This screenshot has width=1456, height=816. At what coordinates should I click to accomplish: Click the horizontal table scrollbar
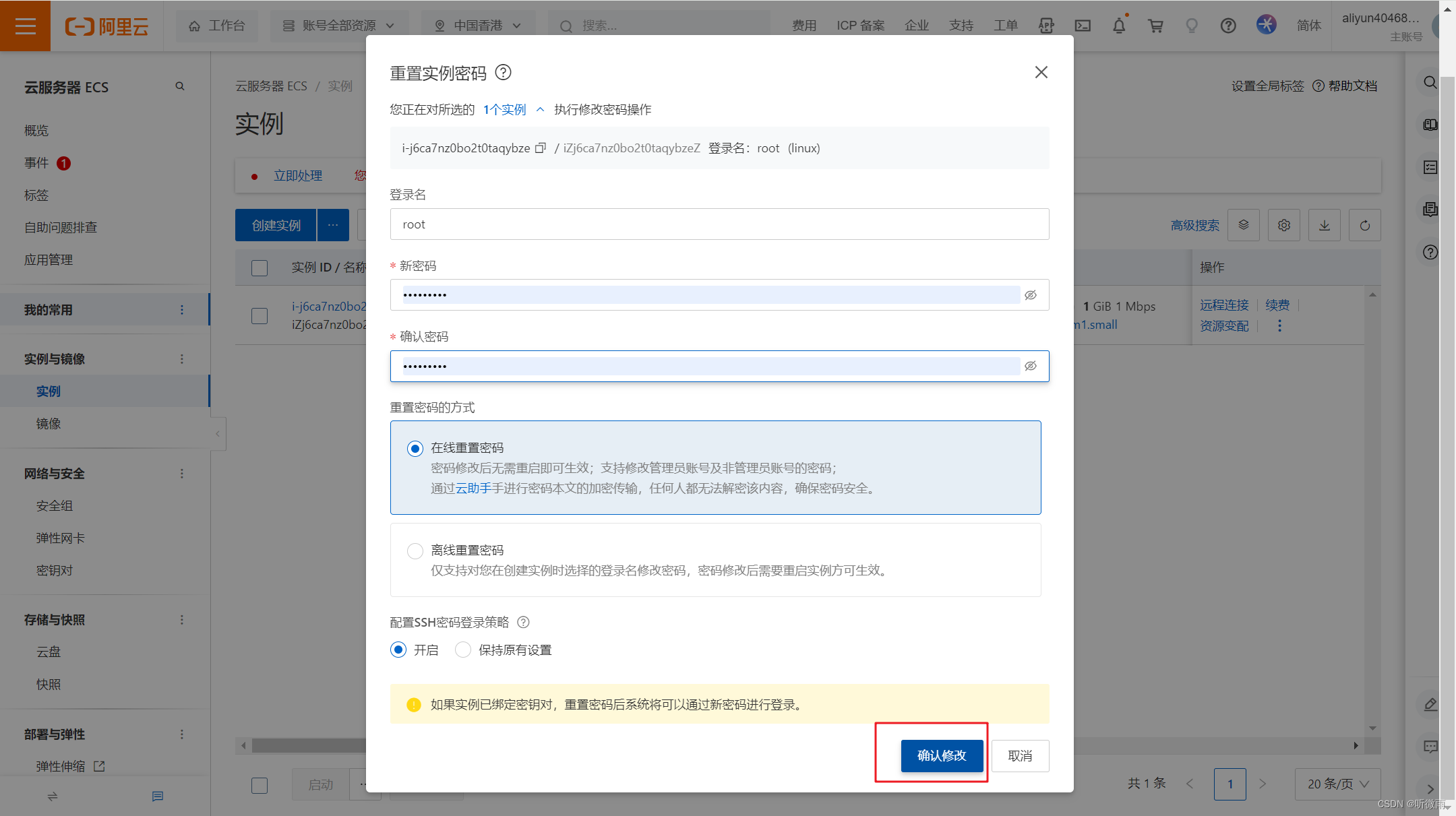[x=310, y=745]
